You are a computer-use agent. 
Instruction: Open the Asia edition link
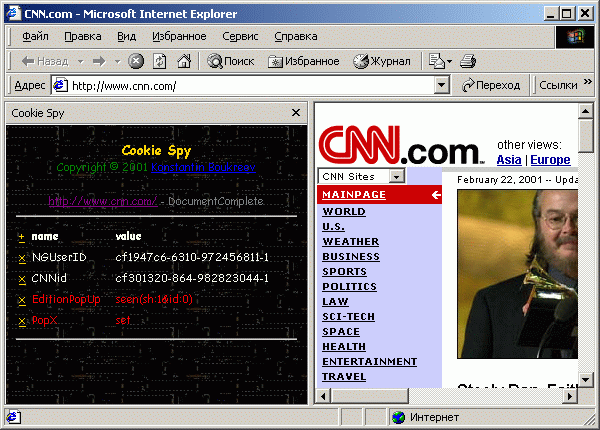[x=509, y=160]
